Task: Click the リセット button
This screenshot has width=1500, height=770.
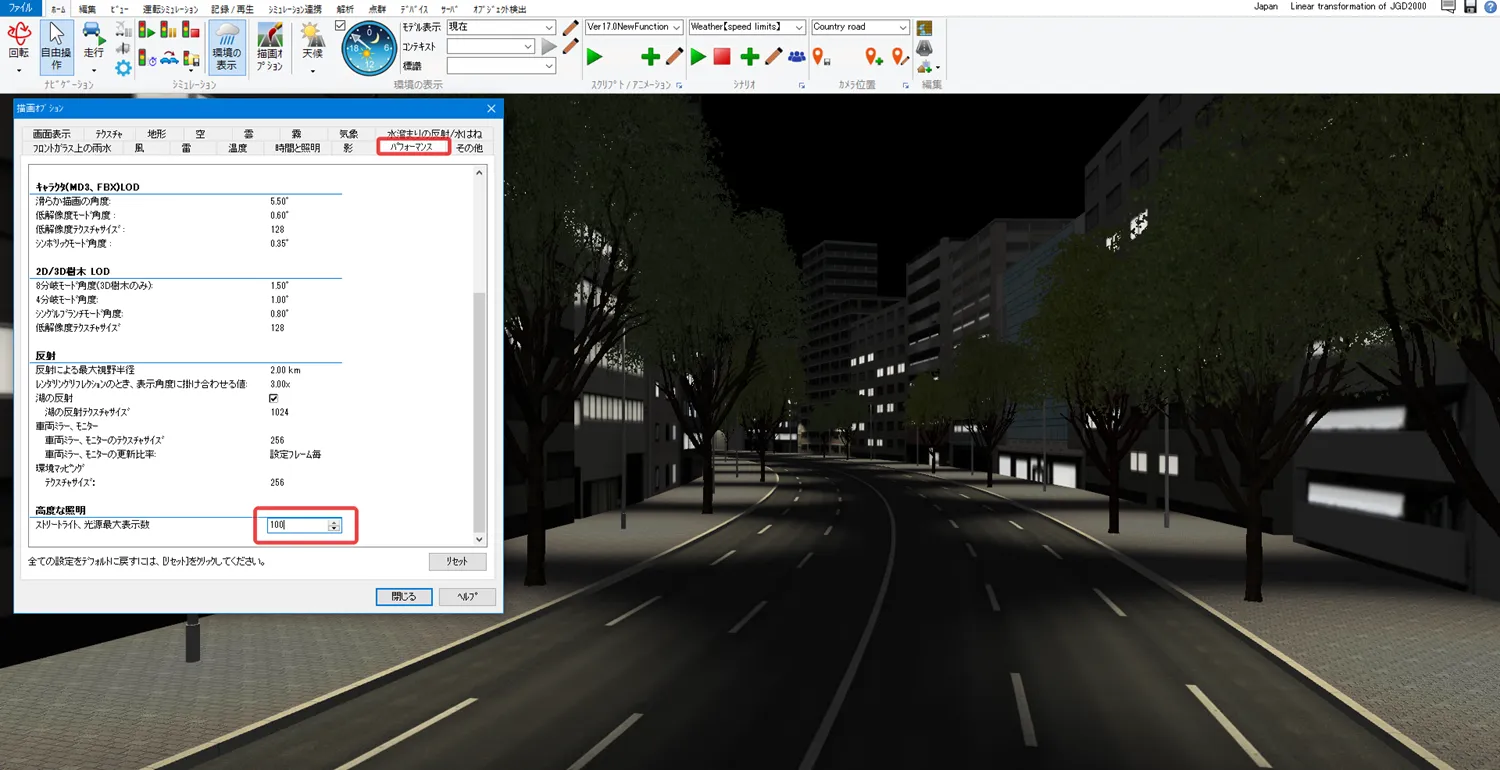Action: pyautogui.click(x=457, y=562)
